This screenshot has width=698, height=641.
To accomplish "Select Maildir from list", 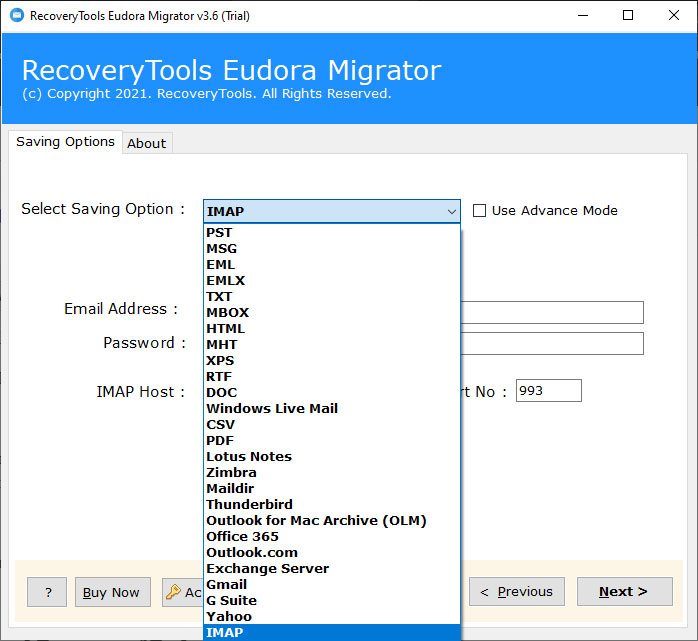I will [332, 489].
